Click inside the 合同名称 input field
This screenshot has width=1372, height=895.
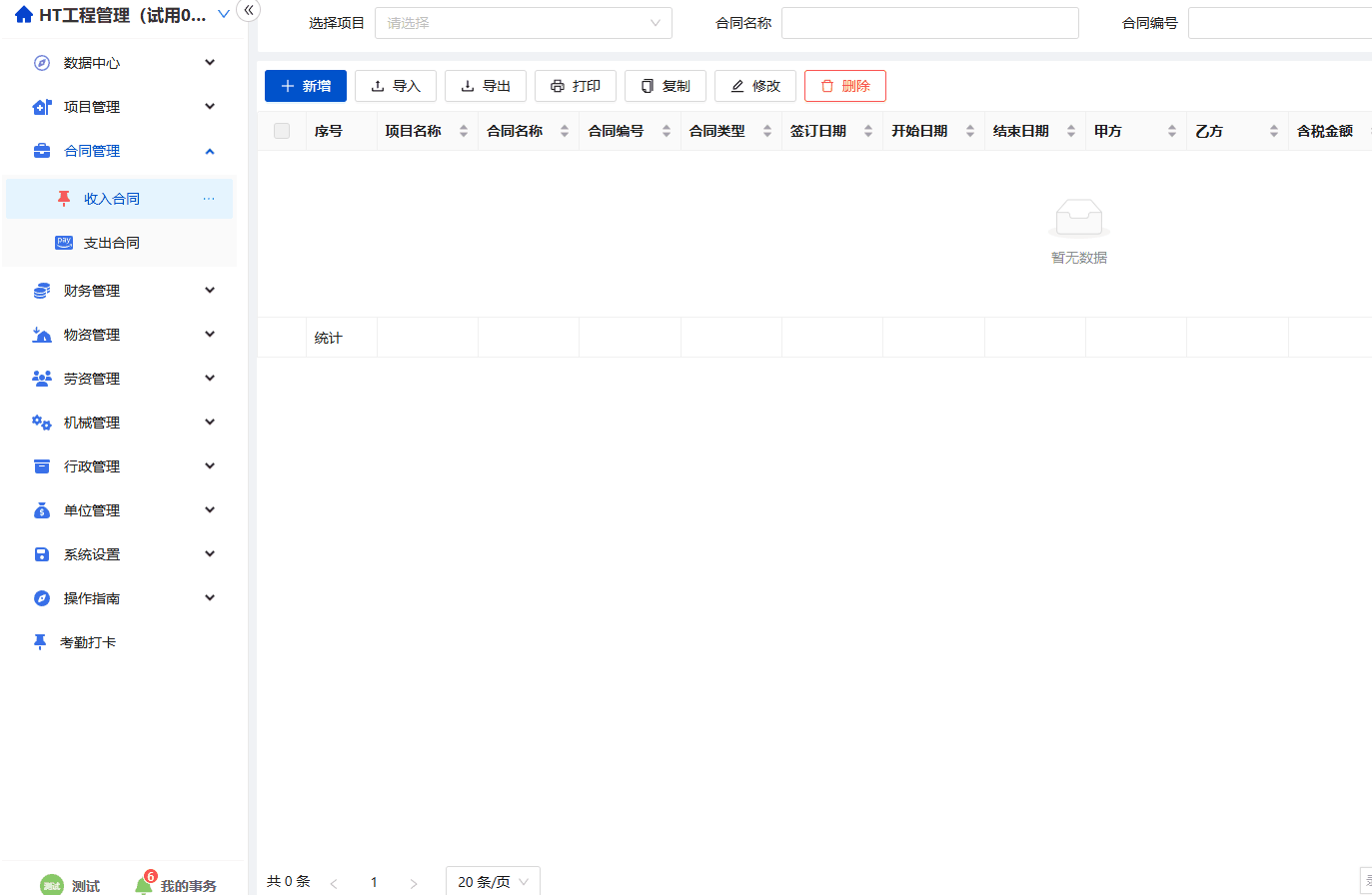[929, 22]
